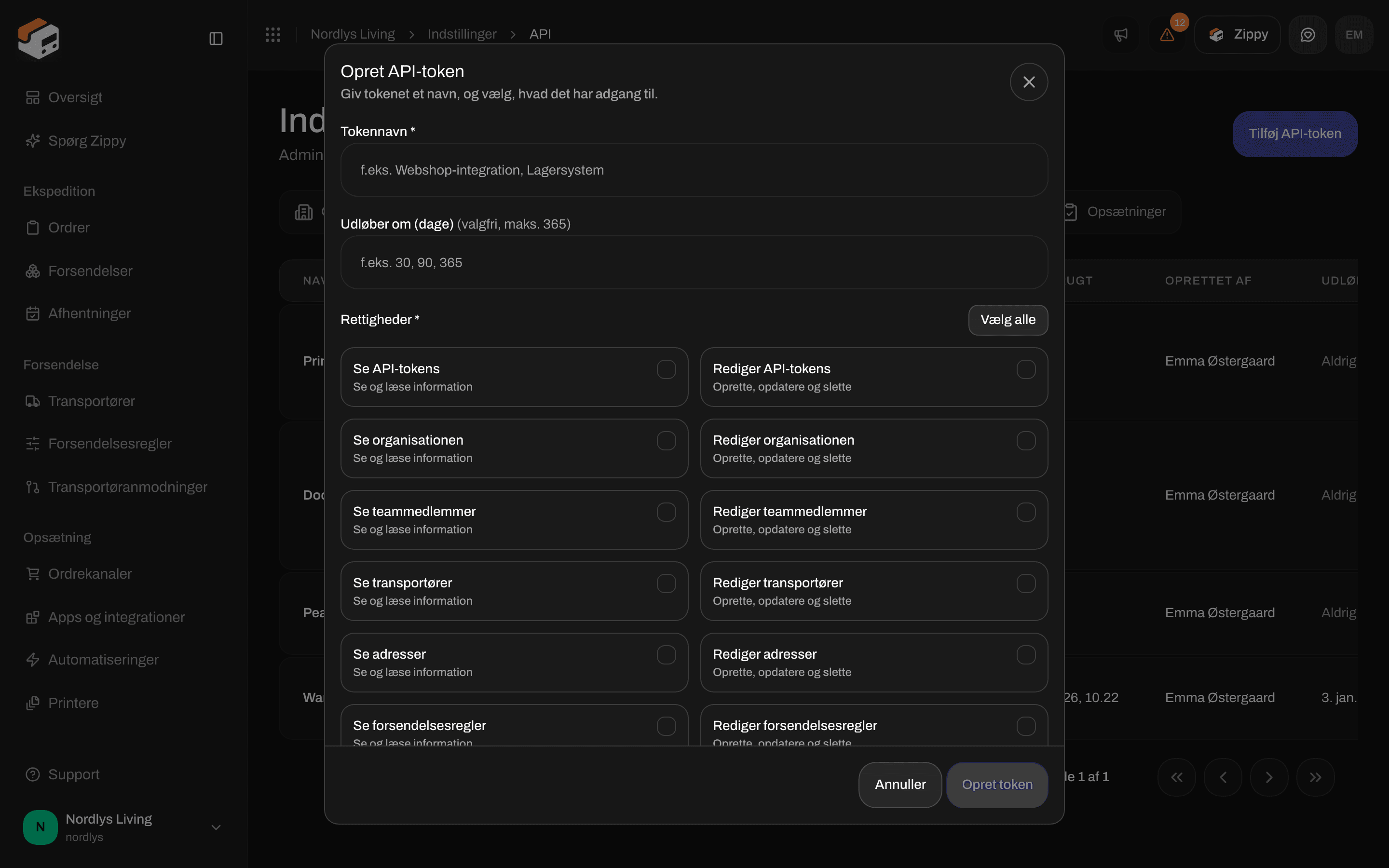Image resolution: width=1389 pixels, height=868 pixels.
Task: Go to the first page of the table
Action: [1177, 777]
